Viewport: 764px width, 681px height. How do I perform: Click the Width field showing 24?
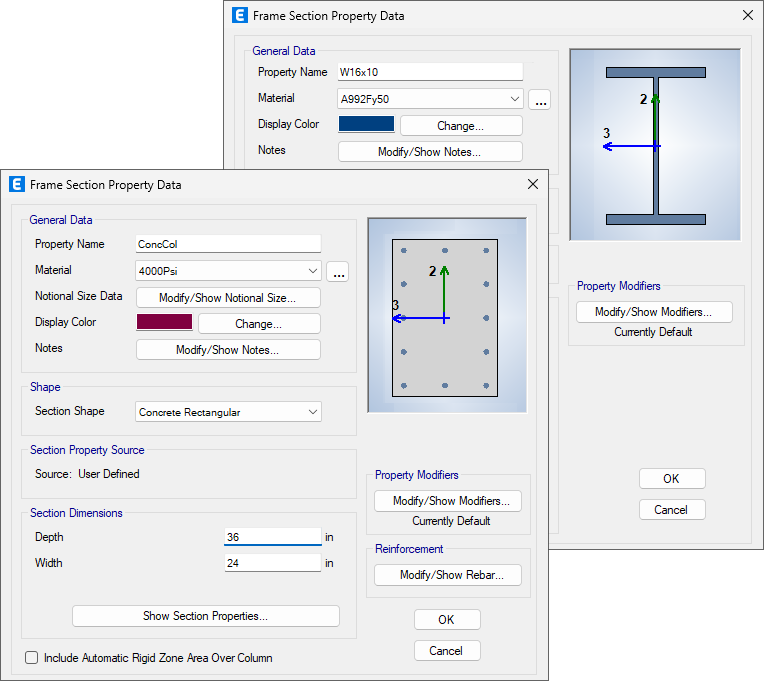[x=273, y=563]
